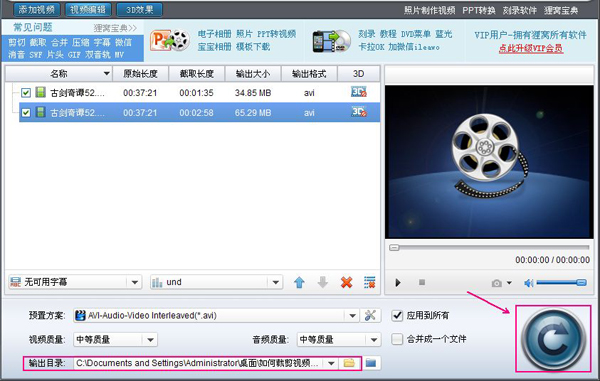Move selected video up with blue arrow

click(x=299, y=283)
